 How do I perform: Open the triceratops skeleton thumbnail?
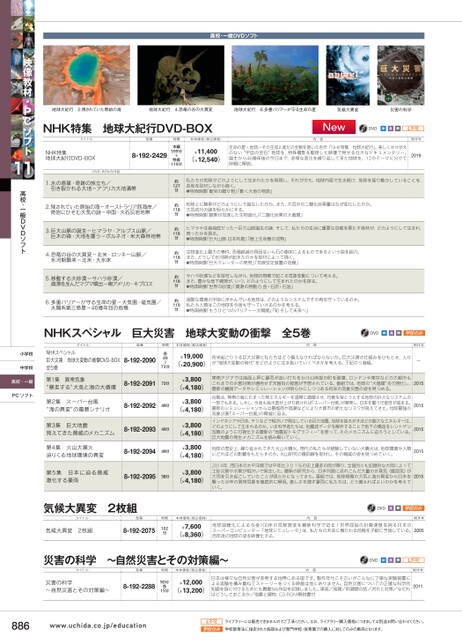pos(181,75)
